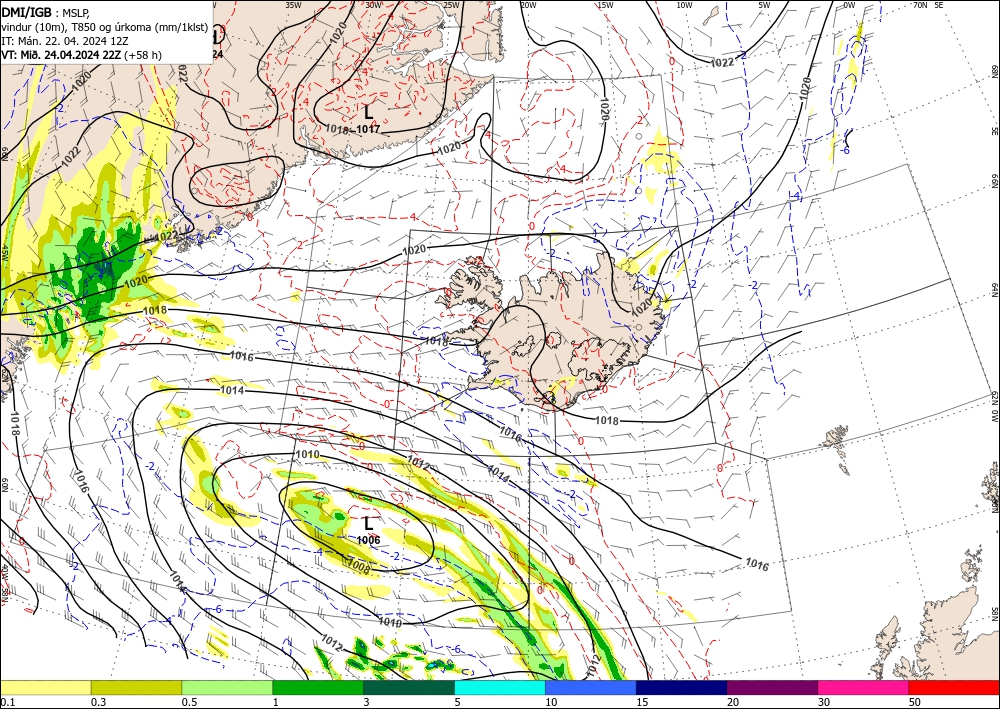The height and width of the screenshot is (709, 1000).
Task: Click the '30' legend value
Action: (x=824, y=702)
